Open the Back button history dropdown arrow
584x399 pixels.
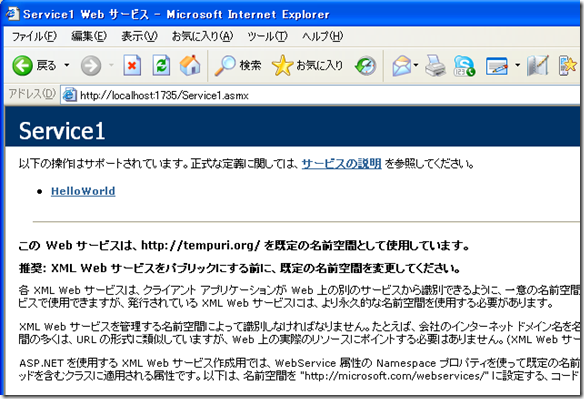point(67,66)
